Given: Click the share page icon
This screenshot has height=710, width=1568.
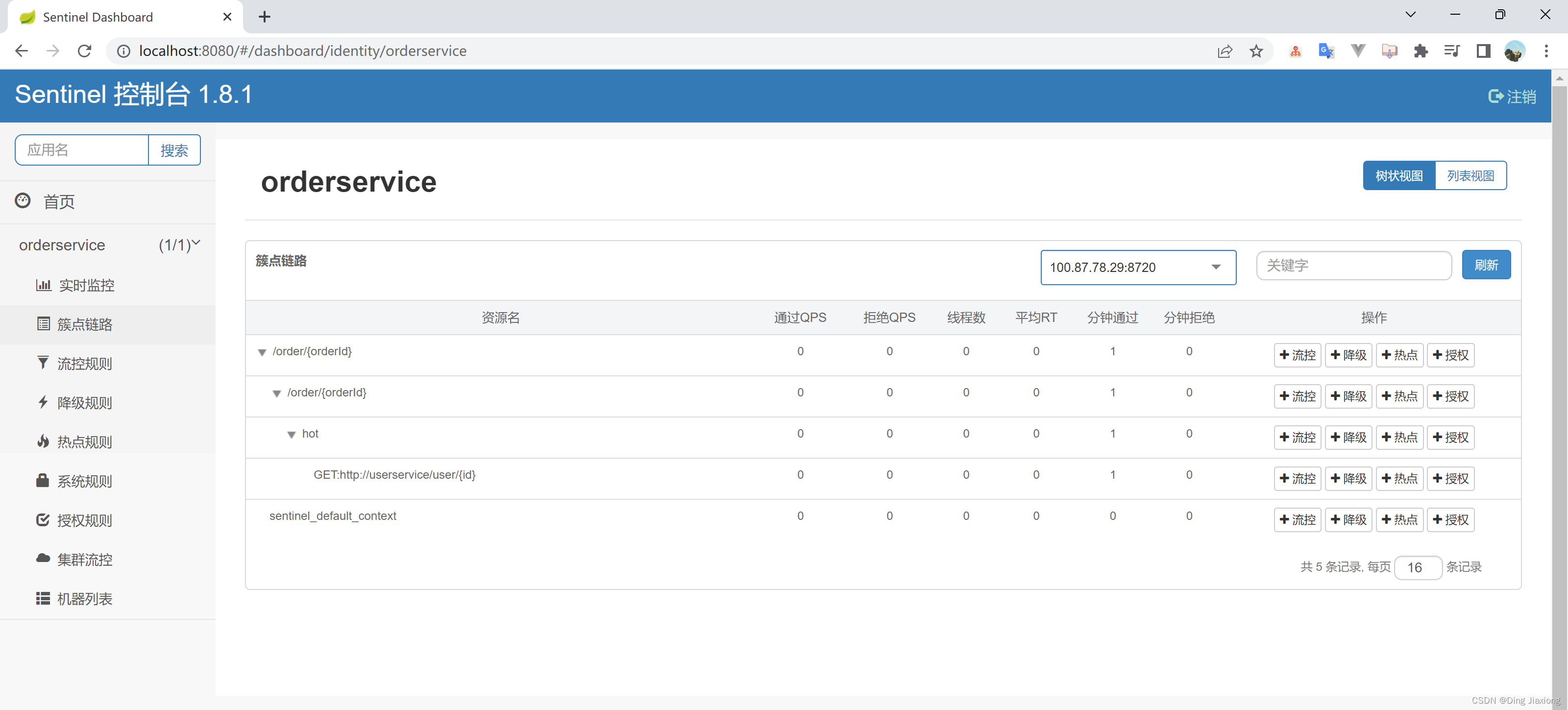Looking at the screenshot, I should tap(1225, 51).
